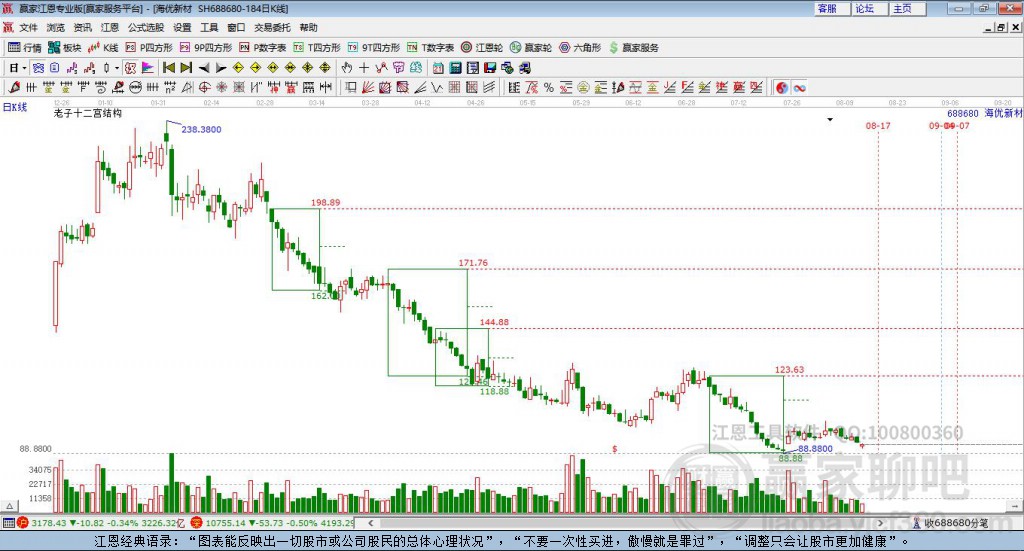Viewport: 1024px width, 551px height.
Task: Click the blue infinity loop icon
Action: 799,87
